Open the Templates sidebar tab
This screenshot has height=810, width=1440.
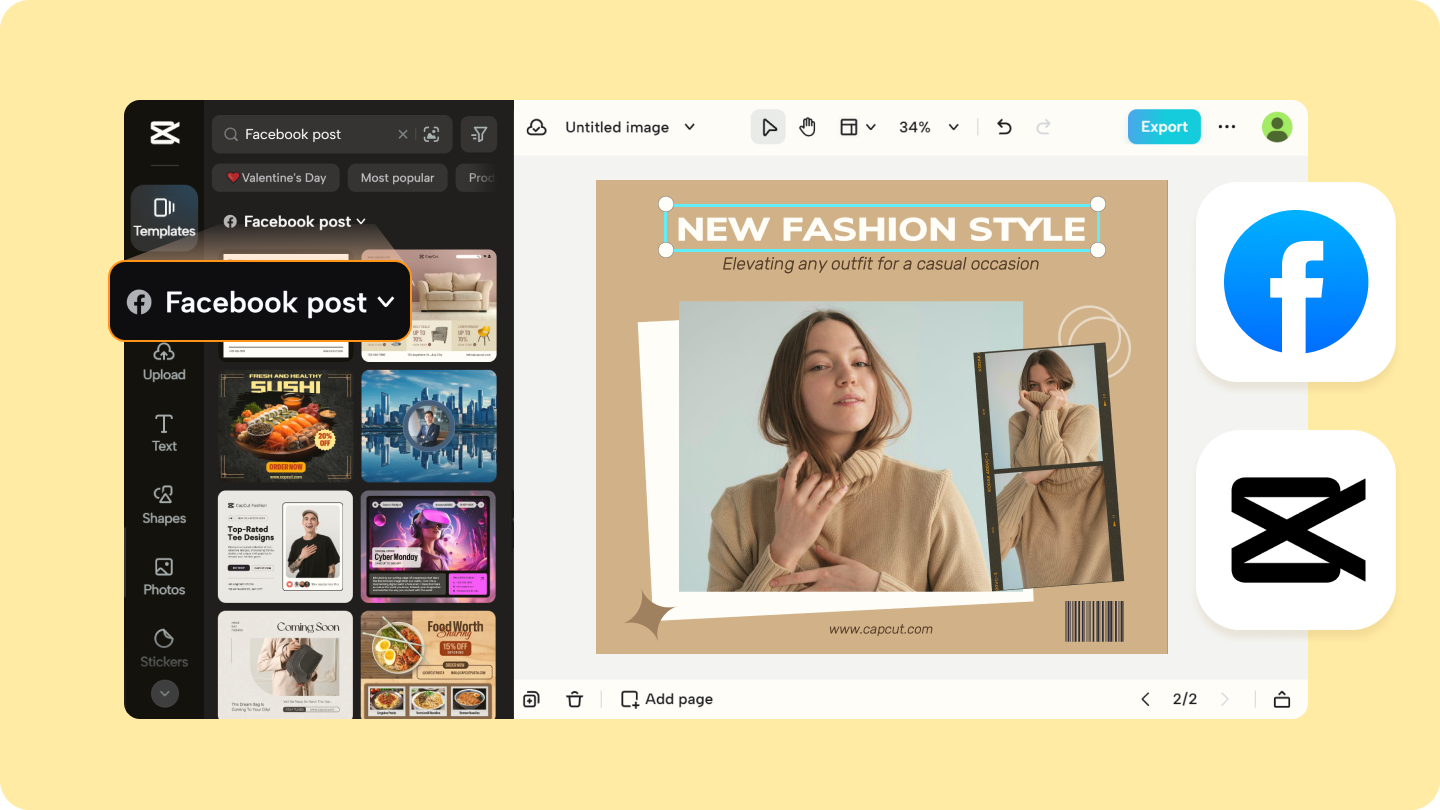(x=164, y=217)
